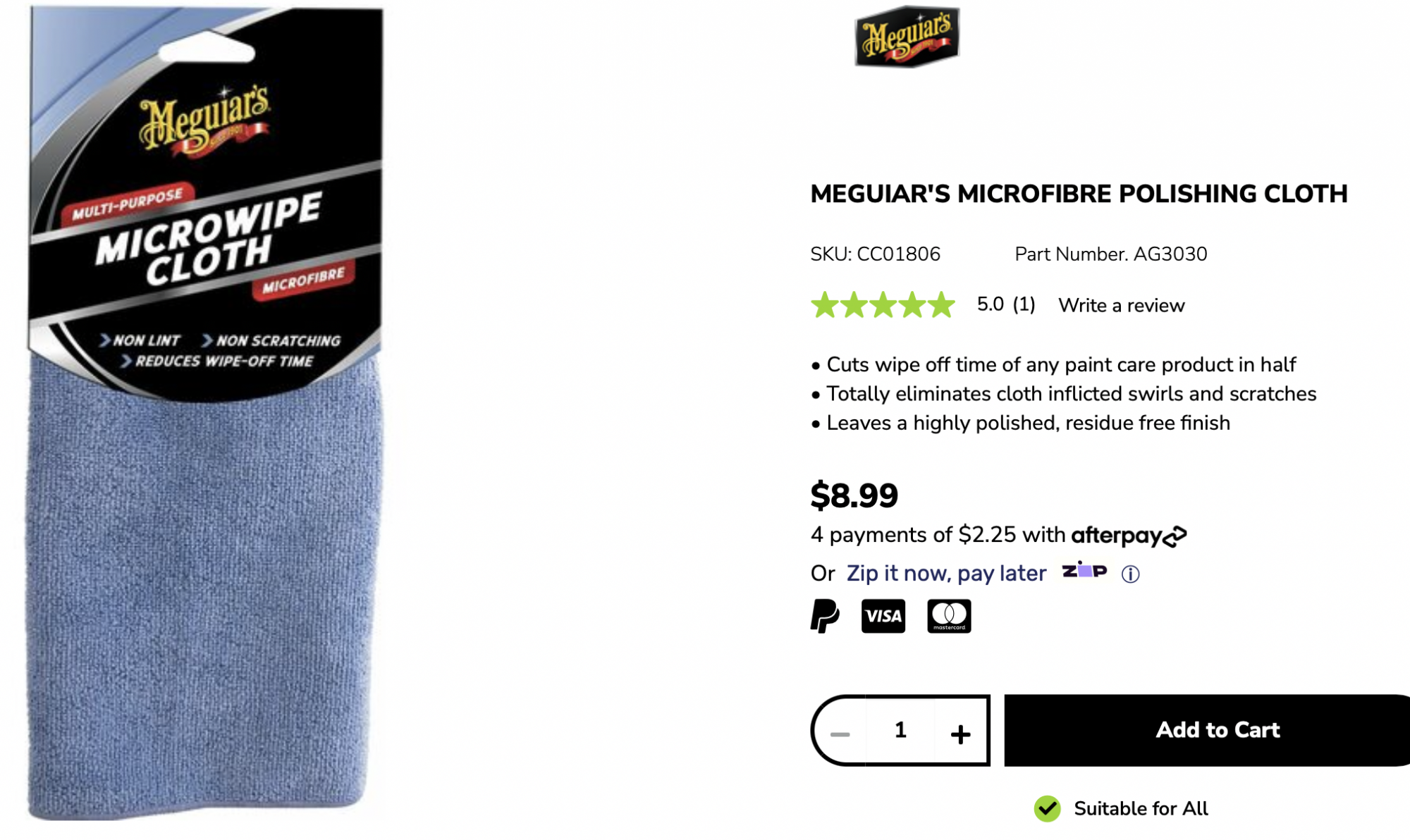Click the $8.99 price

(854, 495)
